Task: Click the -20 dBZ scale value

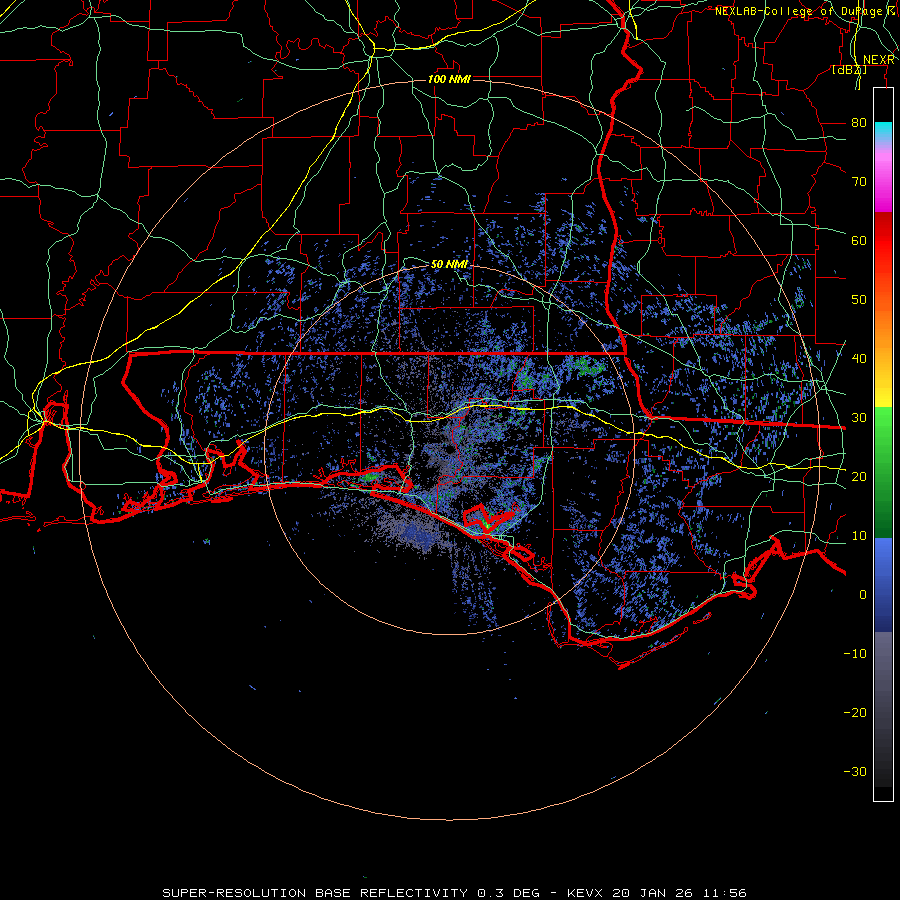Action: (x=855, y=712)
